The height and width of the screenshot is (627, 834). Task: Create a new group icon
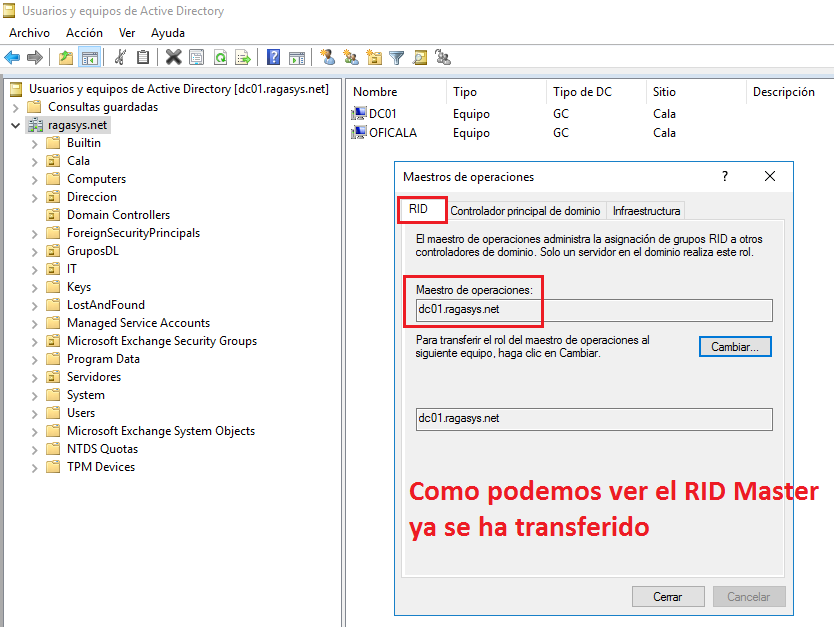tap(351, 57)
